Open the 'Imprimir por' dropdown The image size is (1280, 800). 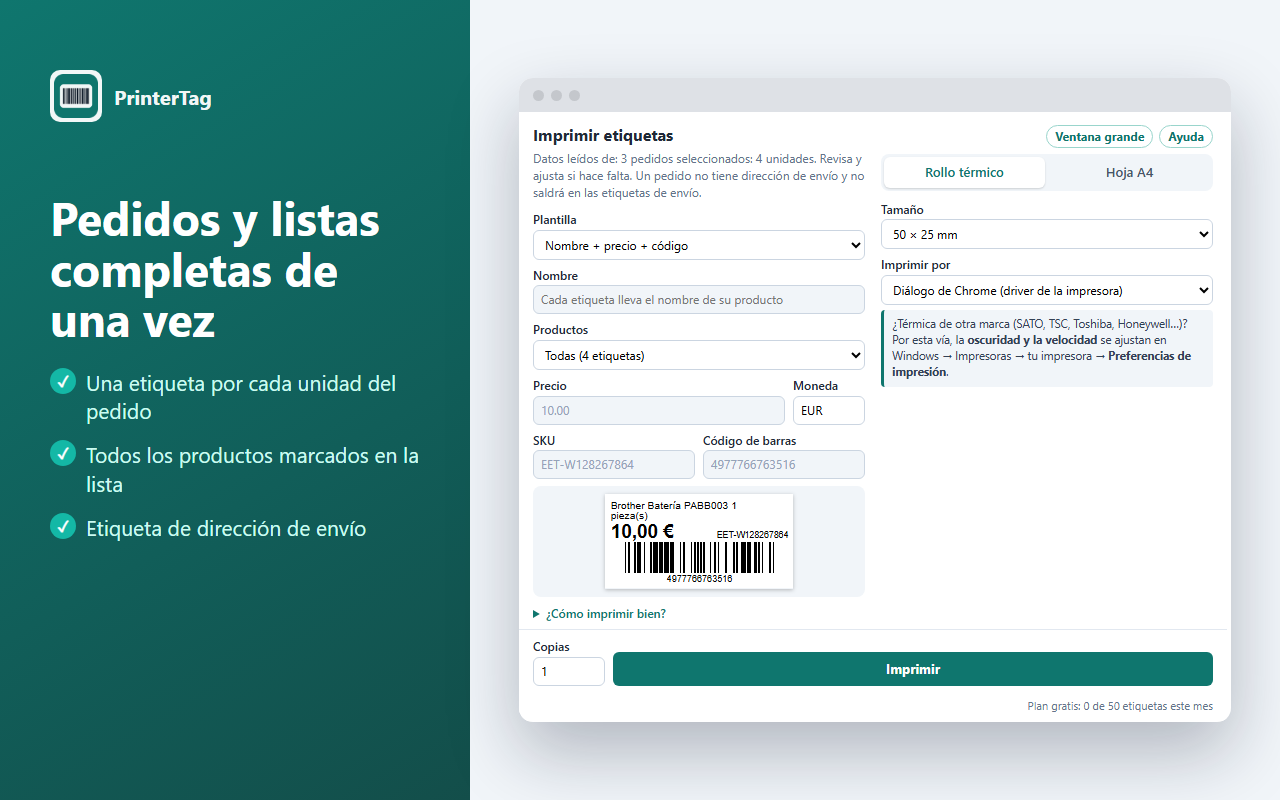(1047, 291)
